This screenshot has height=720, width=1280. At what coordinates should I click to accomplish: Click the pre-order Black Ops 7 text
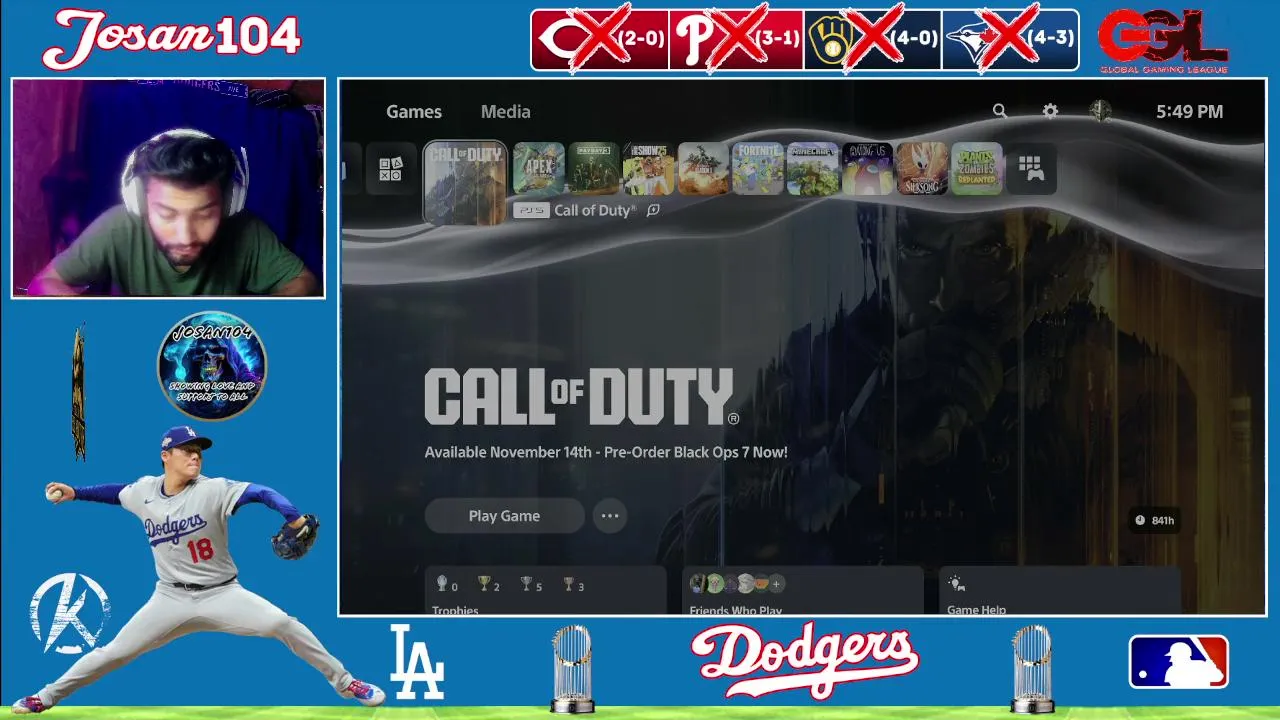click(x=606, y=452)
